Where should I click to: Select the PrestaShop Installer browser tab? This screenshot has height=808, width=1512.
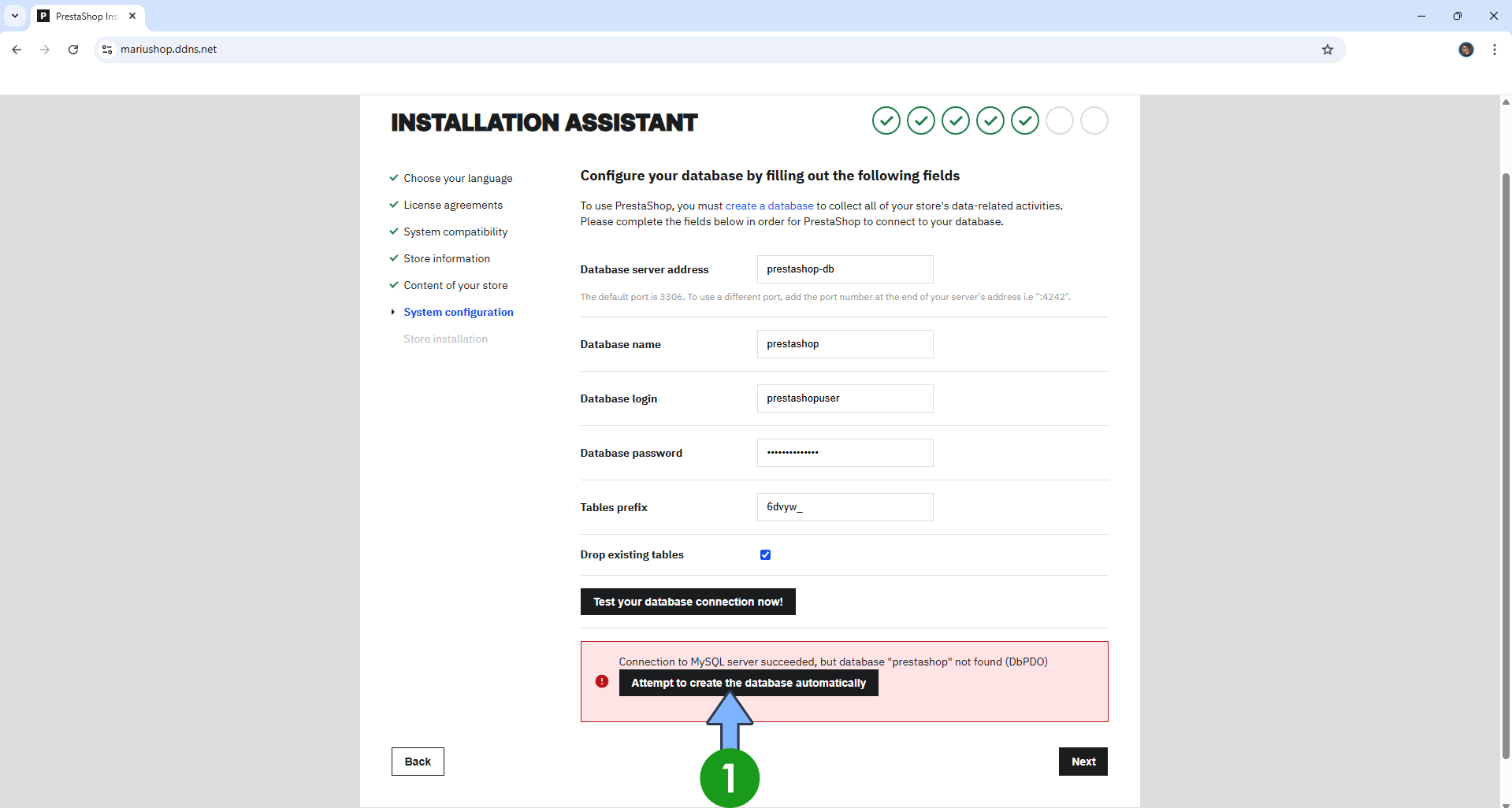coord(85,16)
